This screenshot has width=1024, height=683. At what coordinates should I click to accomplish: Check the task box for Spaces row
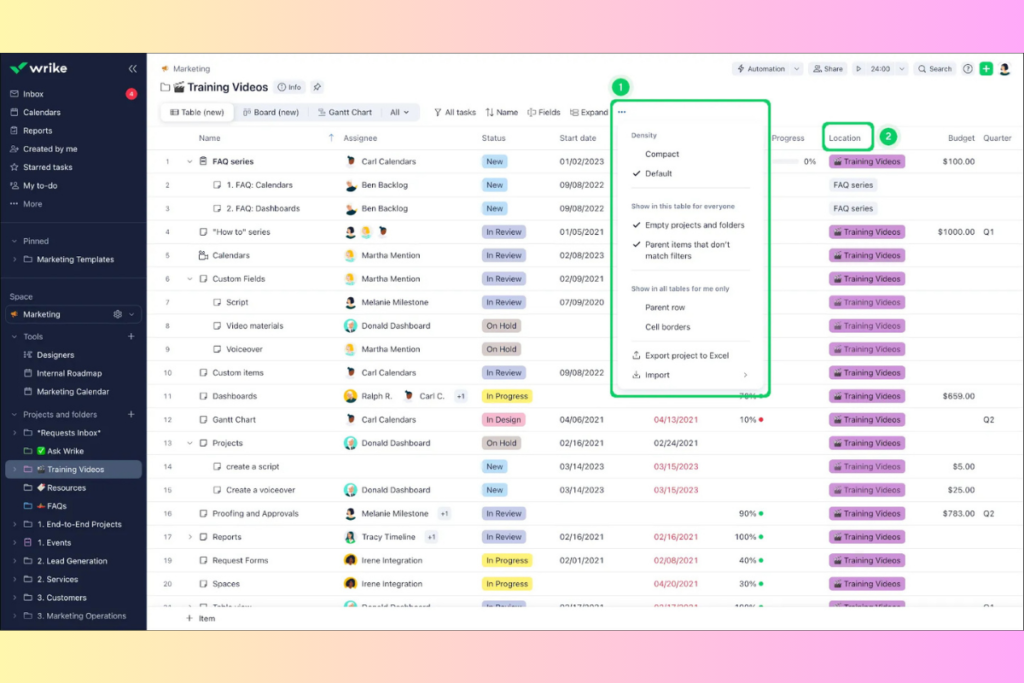(203, 584)
